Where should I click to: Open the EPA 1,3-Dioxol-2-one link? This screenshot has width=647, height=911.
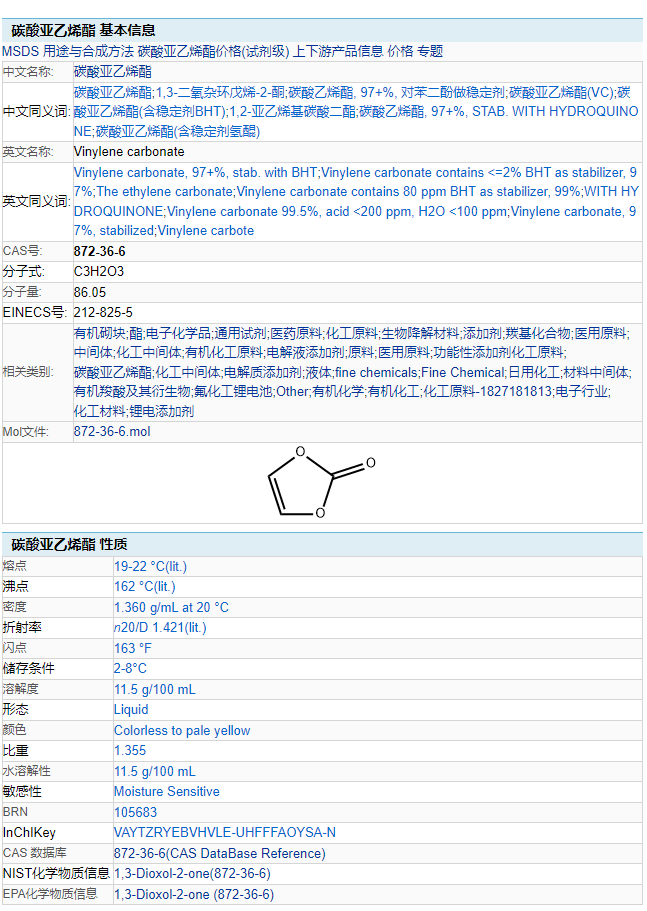194,894
